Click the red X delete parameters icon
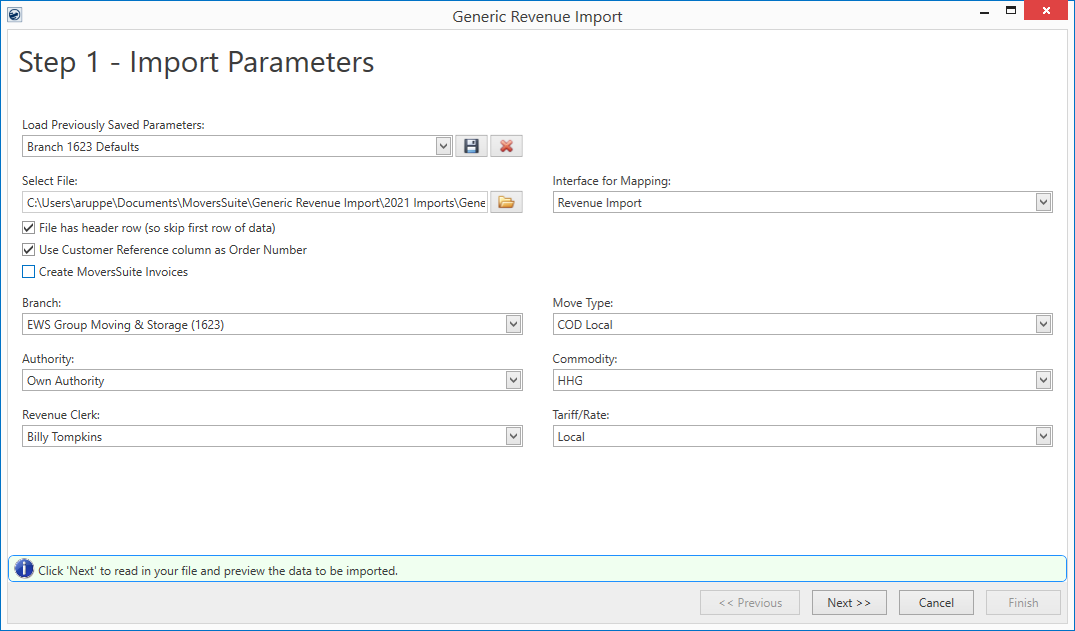This screenshot has width=1075, height=631. pos(506,147)
